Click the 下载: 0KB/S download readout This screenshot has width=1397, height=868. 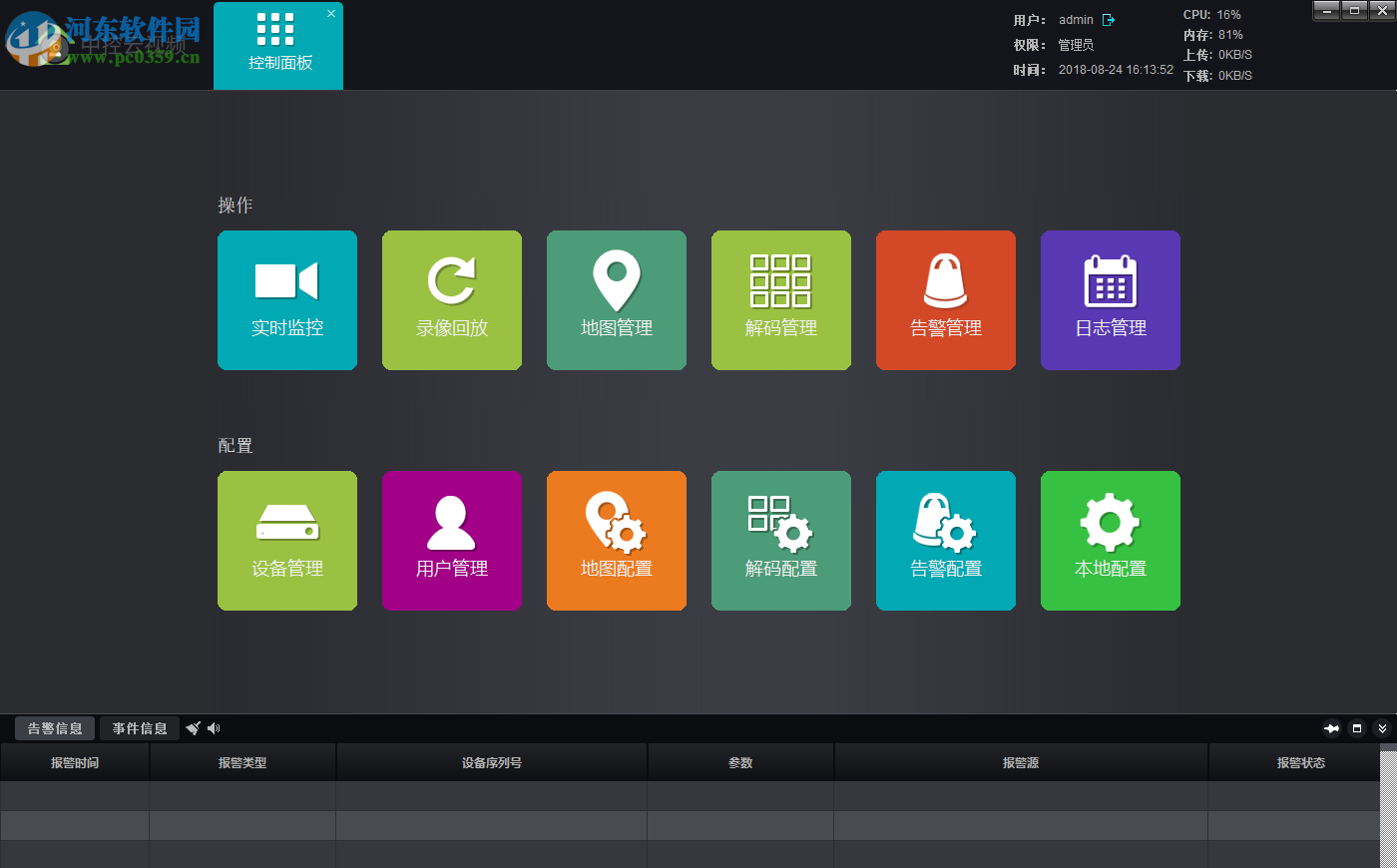(x=1217, y=76)
